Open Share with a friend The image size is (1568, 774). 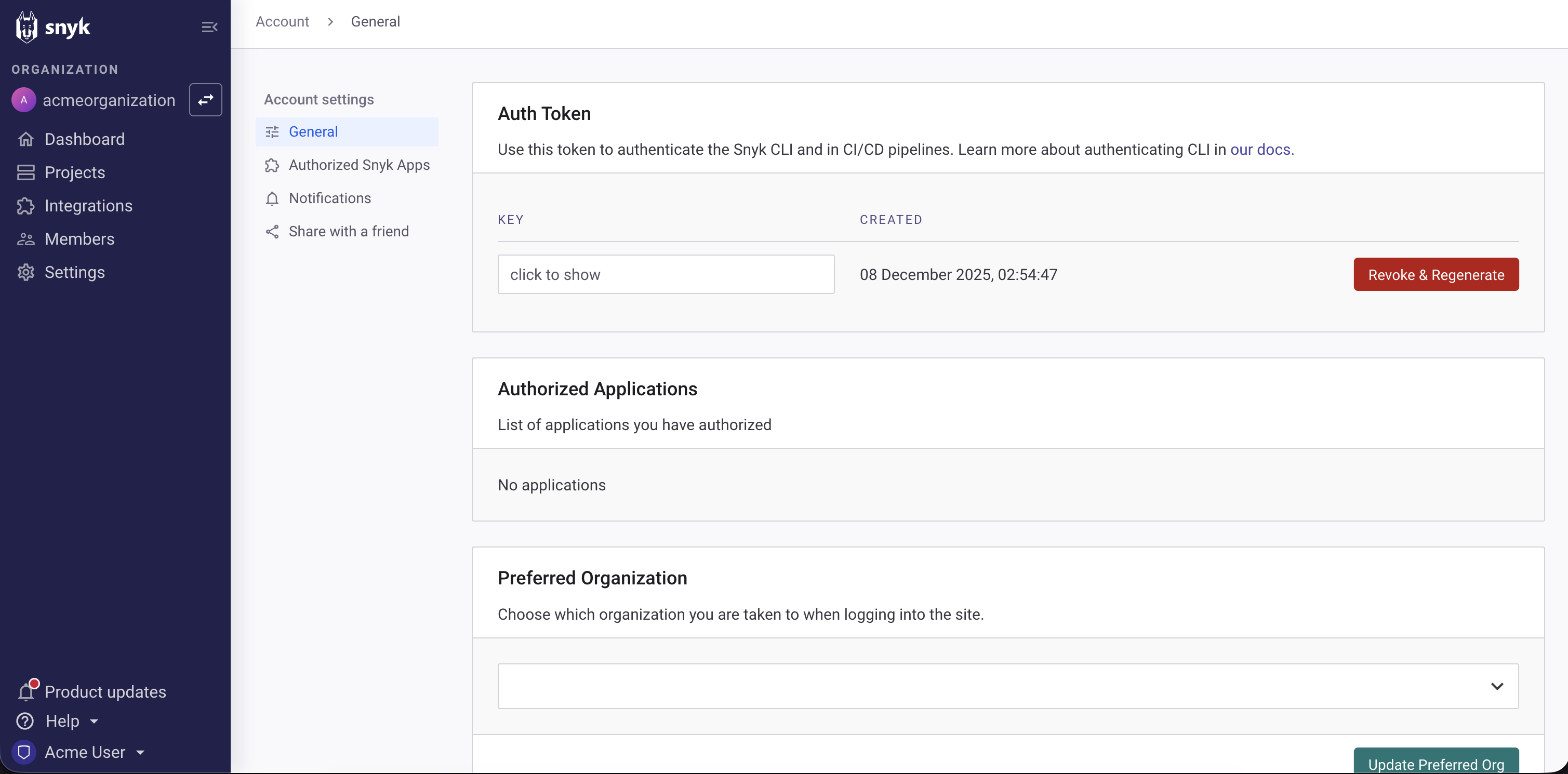point(348,231)
